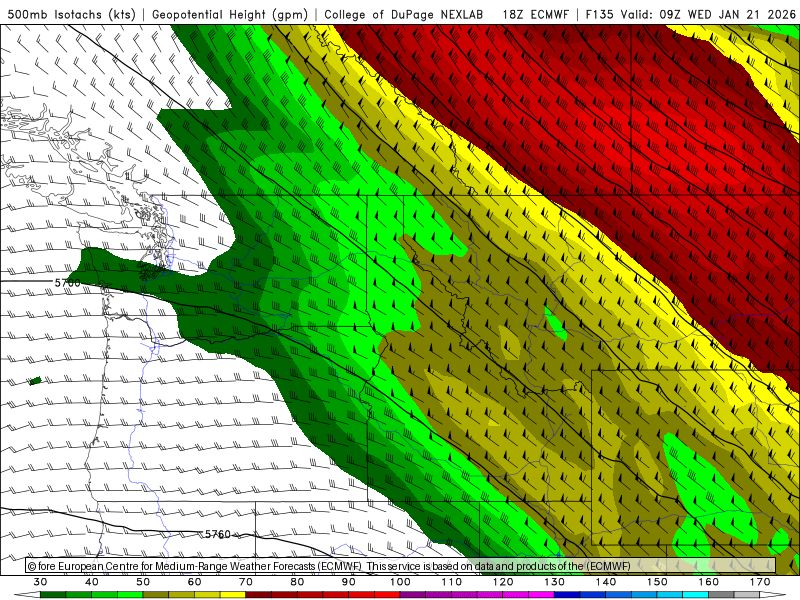
Task: Select the gray 160-165 kt legend swatch
Action: click(x=721, y=595)
